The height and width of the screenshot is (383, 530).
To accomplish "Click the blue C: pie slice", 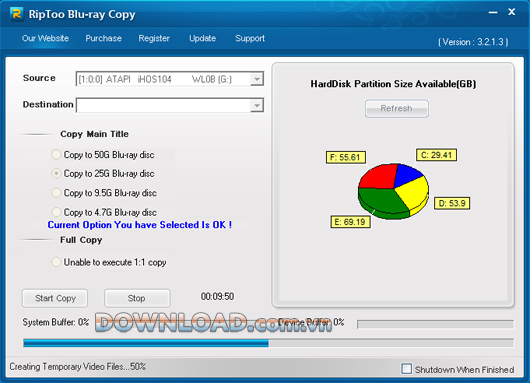I will (x=407, y=174).
